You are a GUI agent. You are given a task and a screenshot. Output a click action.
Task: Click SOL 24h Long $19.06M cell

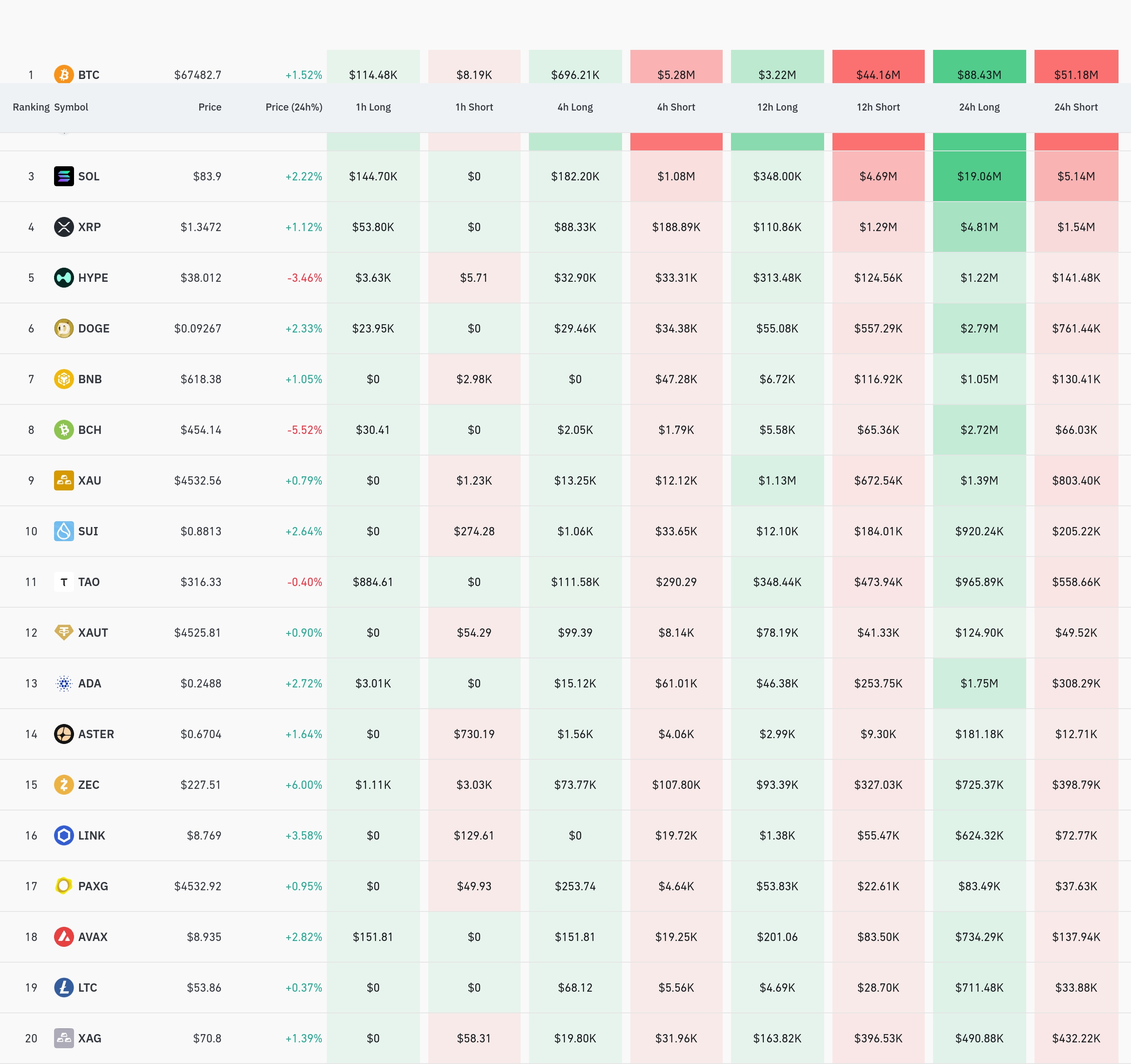tap(979, 176)
